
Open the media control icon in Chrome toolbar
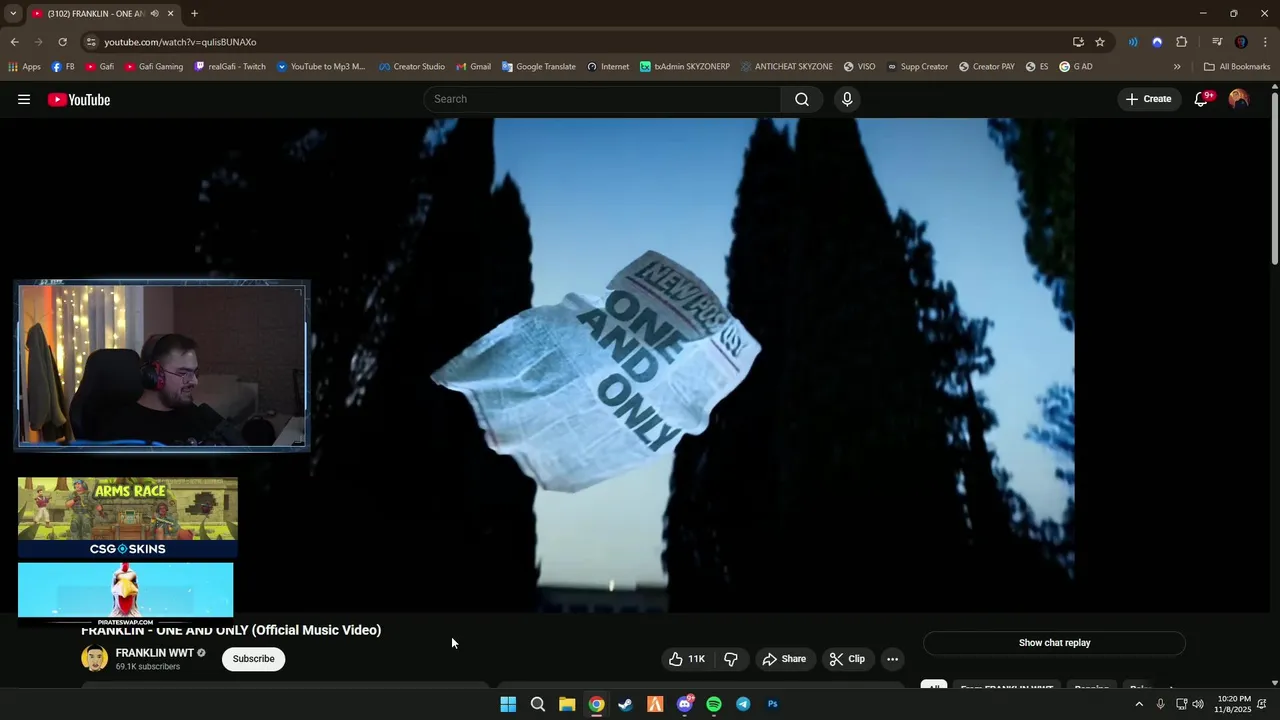coord(1217,42)
